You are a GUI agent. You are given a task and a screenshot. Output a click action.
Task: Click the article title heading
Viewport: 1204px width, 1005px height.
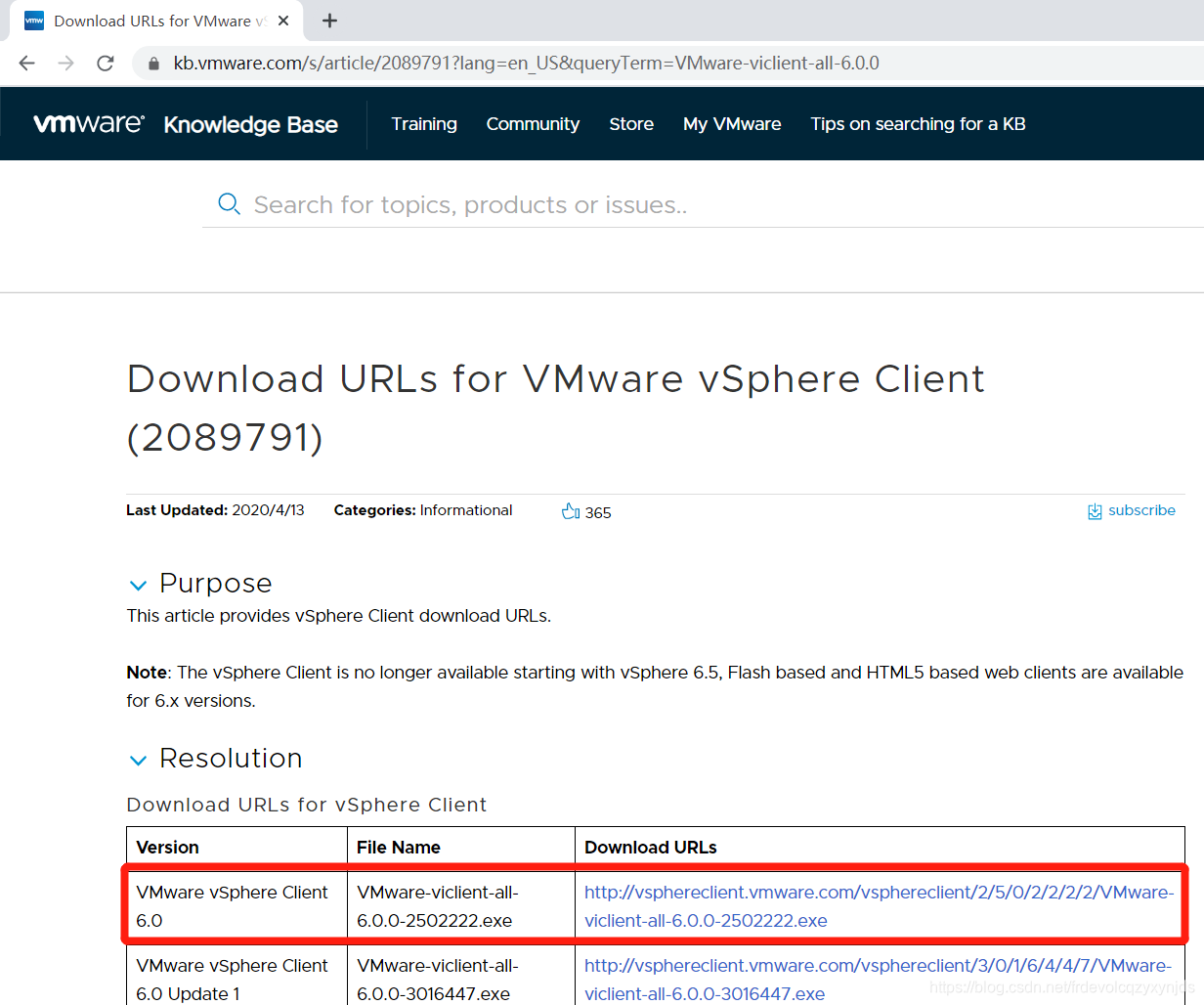tap(555, 408)
